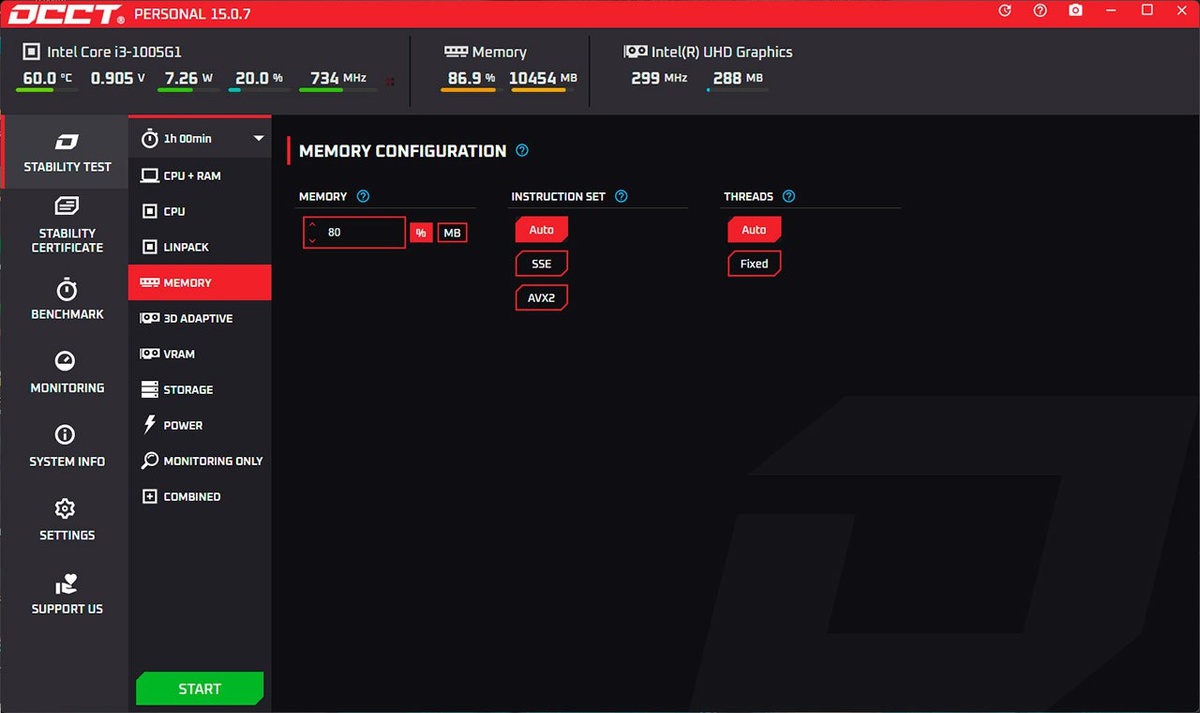Click the Memory module icon in header
This screenshot has width=1200, height=713.
tap(456, 51)
